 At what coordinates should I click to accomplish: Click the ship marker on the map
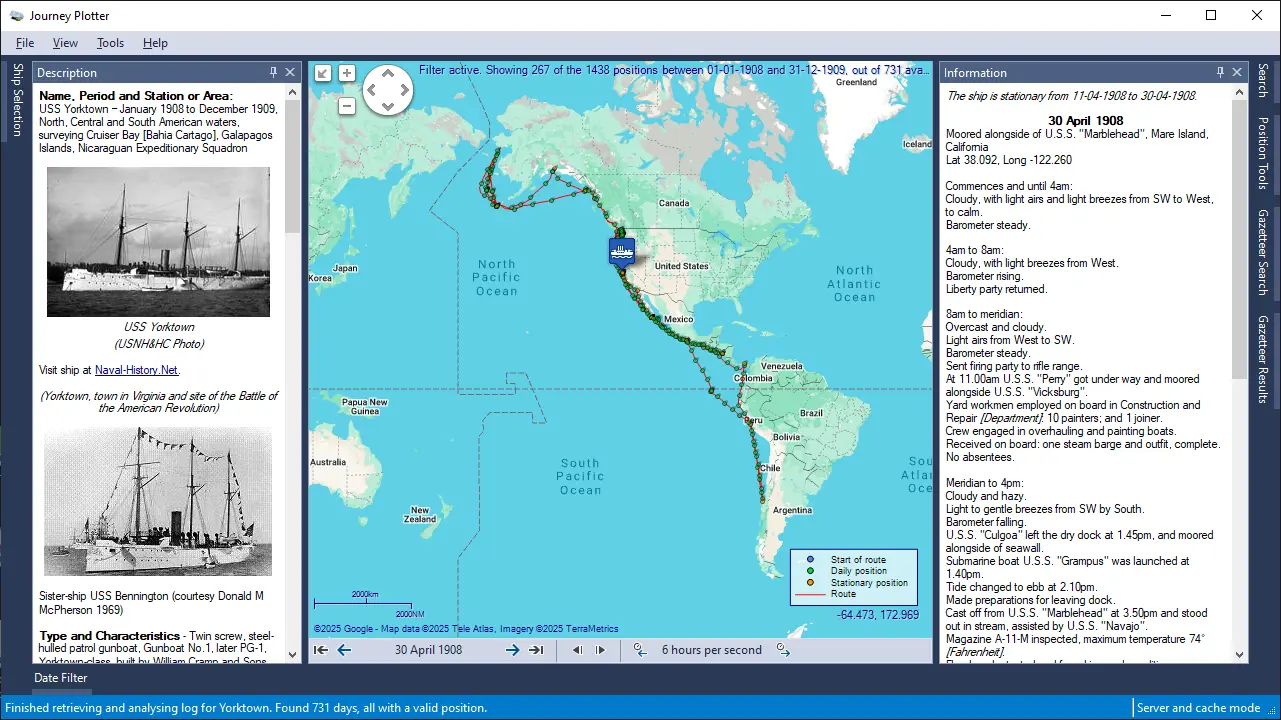622,251
